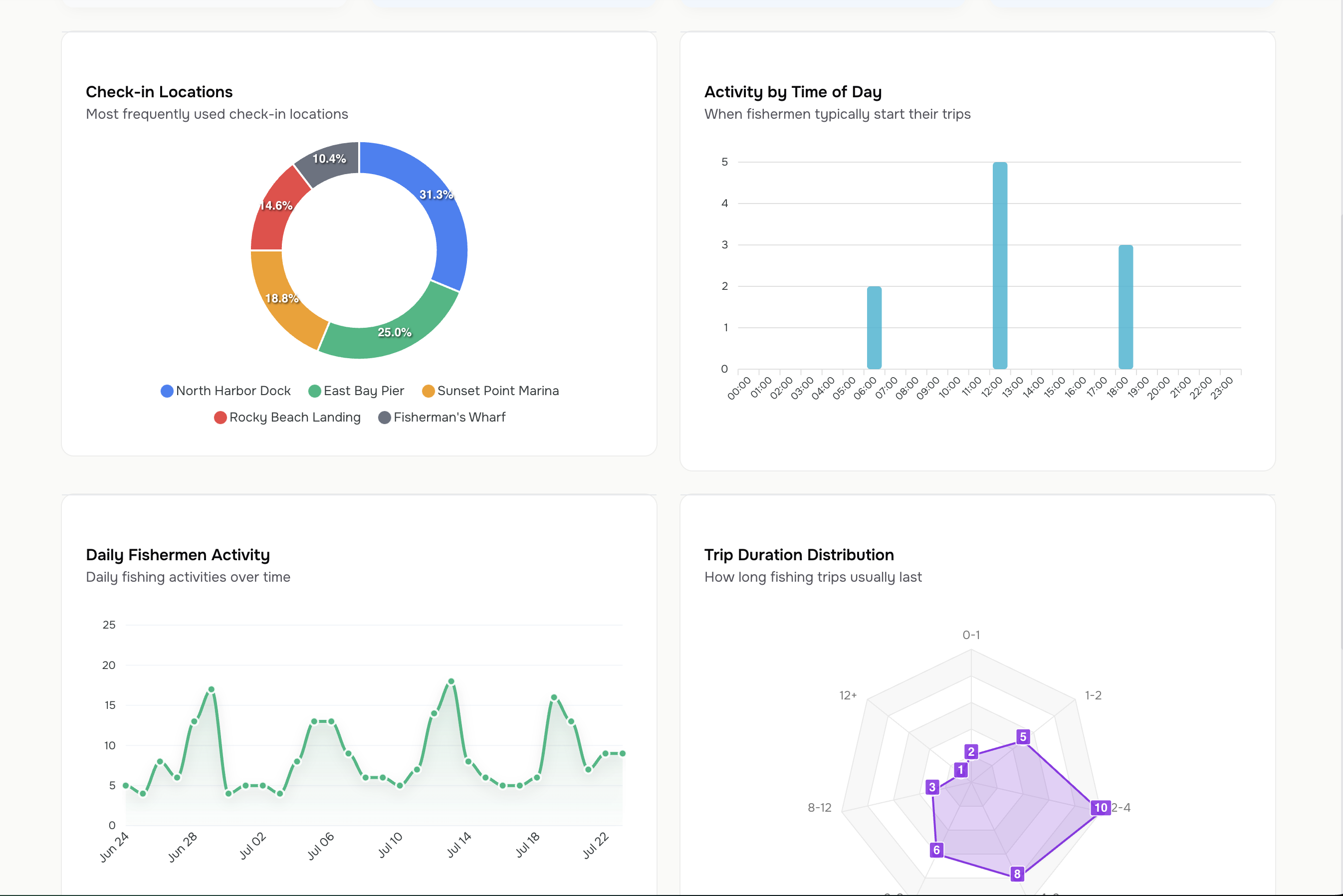Click the red Rocky Beach Landing legend dot

(x=220, y=417)
